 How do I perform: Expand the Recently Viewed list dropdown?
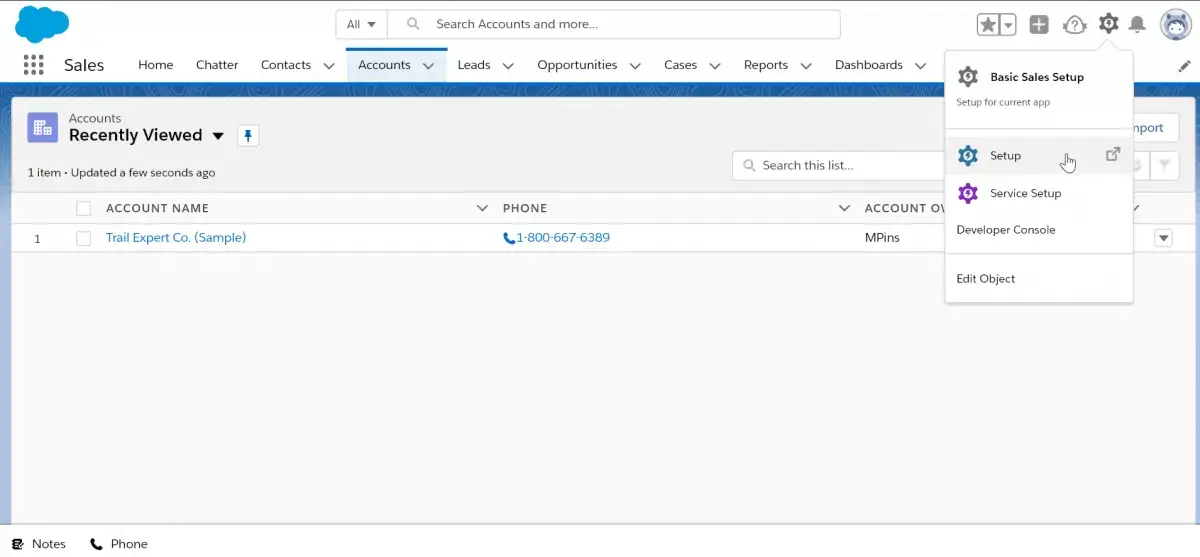pos(219,136)
